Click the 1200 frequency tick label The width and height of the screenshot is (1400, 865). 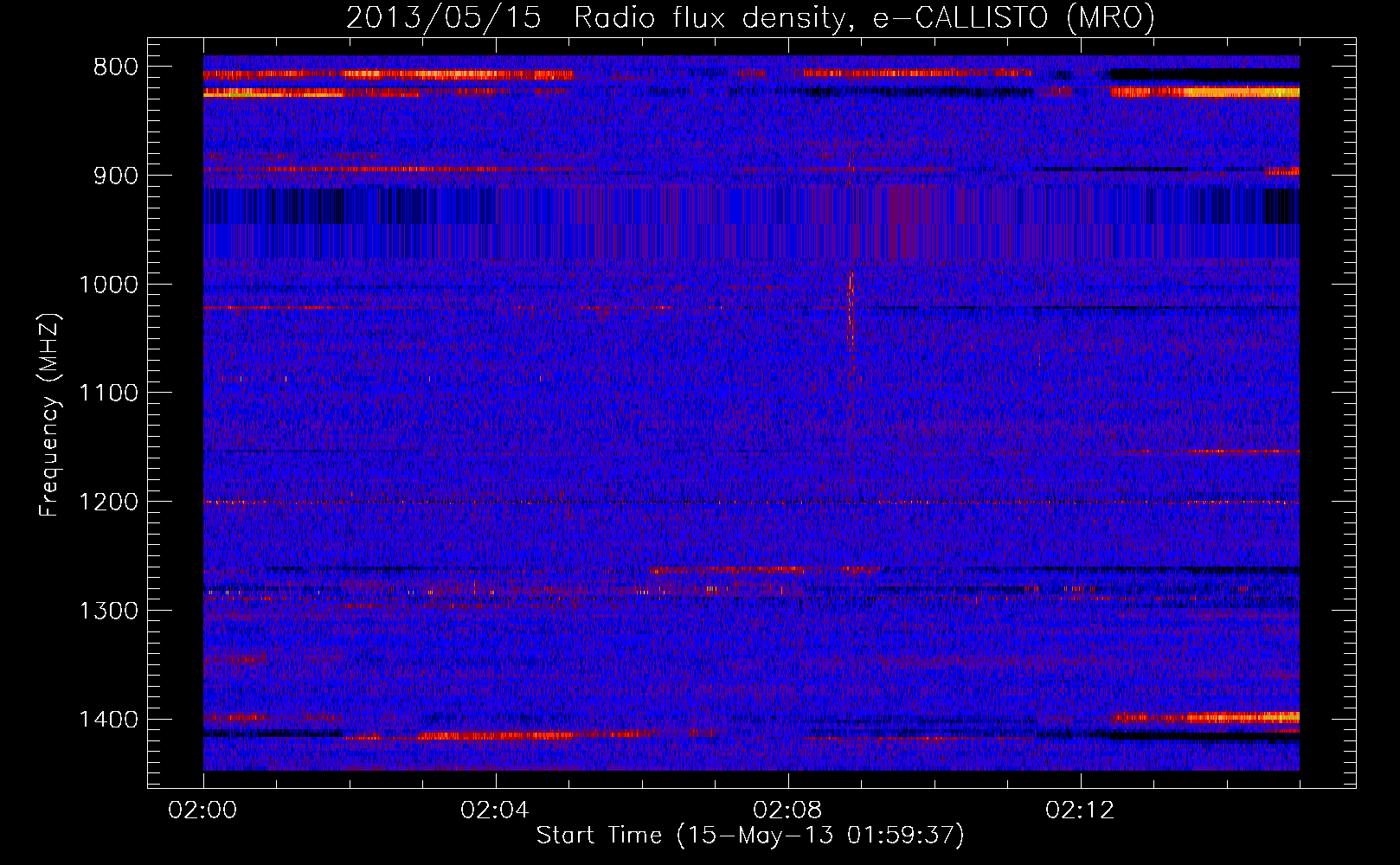[108, 503]
